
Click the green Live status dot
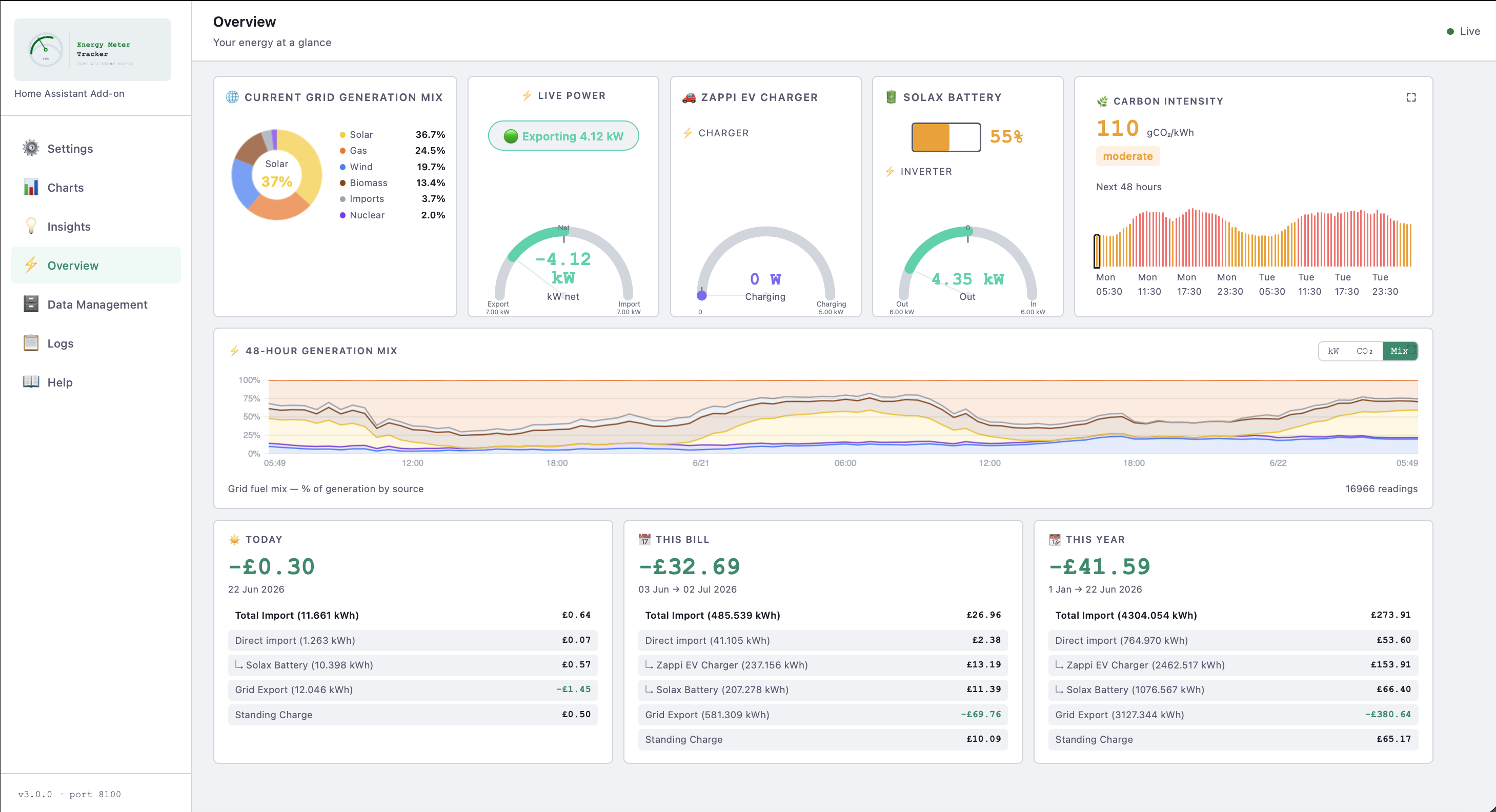coord(1450,31)
